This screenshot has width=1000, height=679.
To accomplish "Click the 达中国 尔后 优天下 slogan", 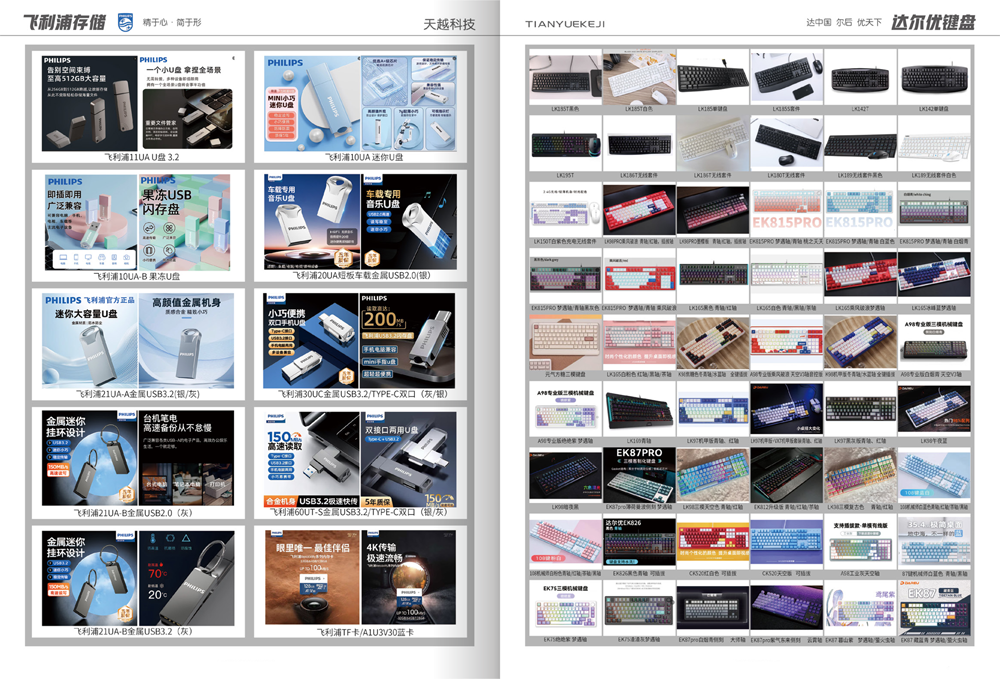I will click(x=844, y=22).
